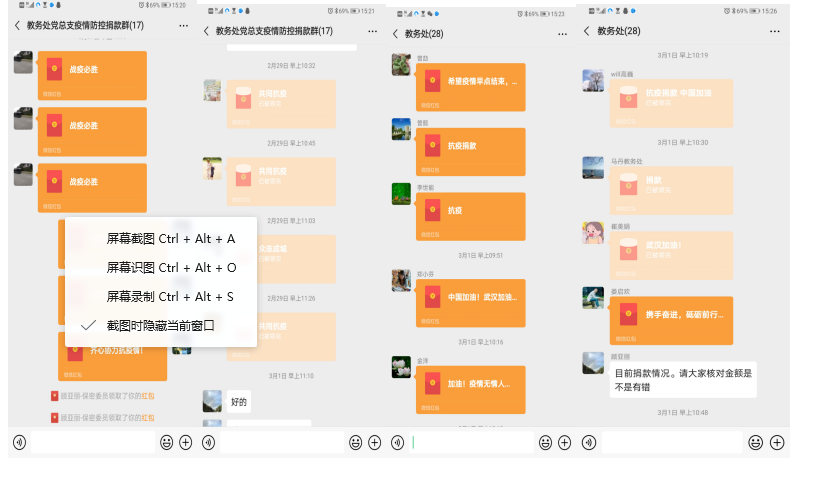Open the 齐心协力抗疫情 red packet message
This screenshot has height=487, width=818.
112,353
